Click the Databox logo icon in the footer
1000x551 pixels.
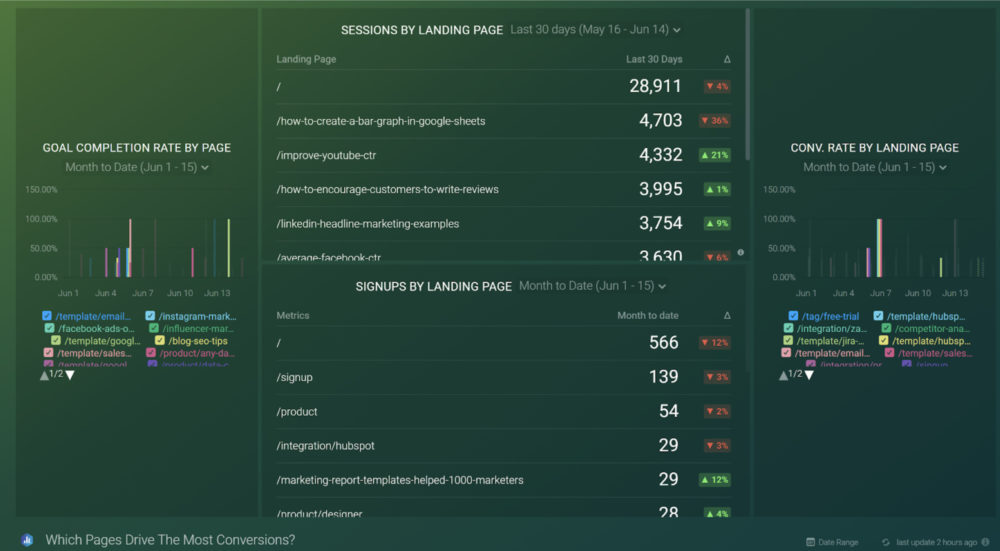click(x=26, y=539)
